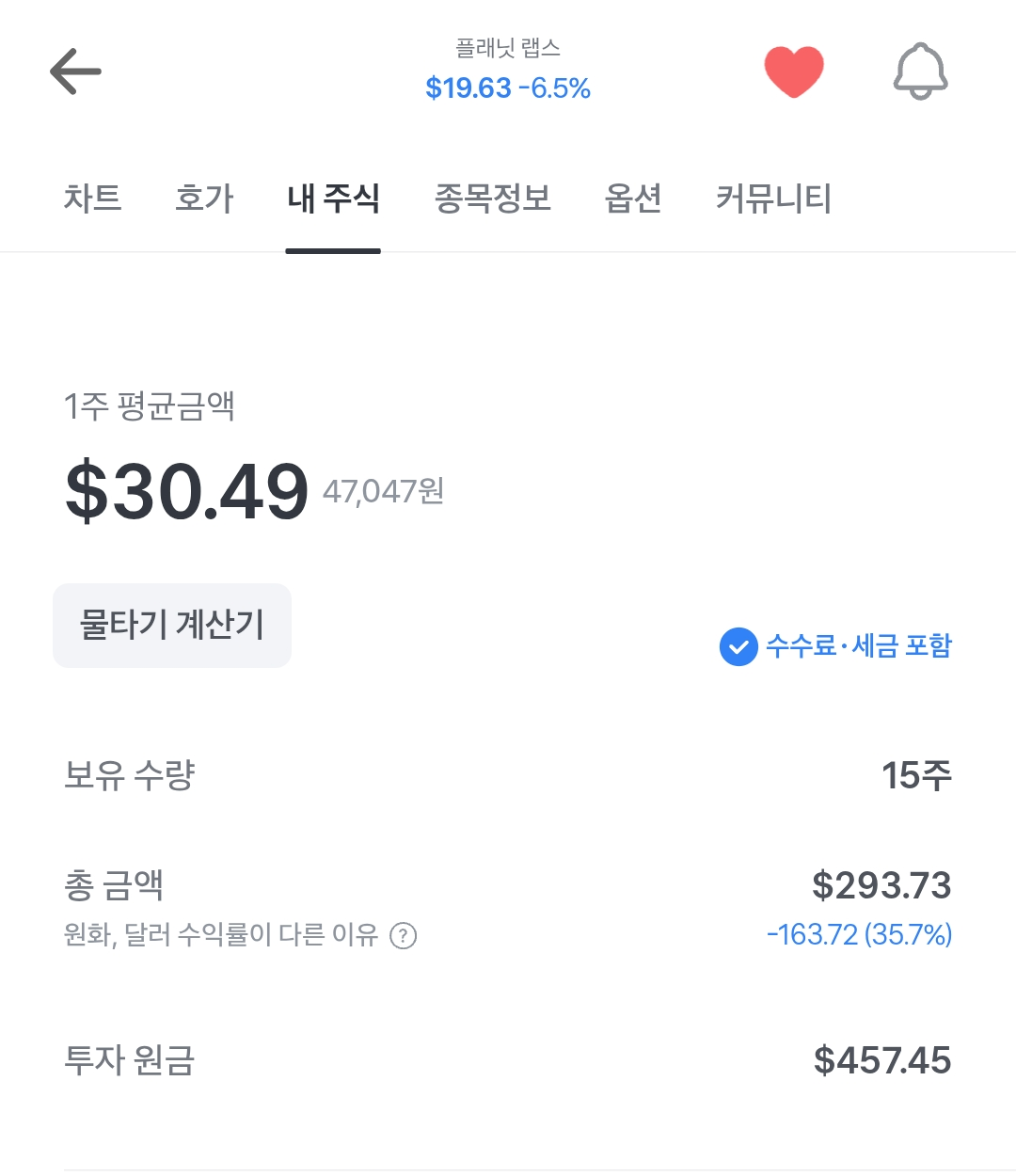Tap the $19.63 -6.5% price header
1016x1176 pixels.
click(x=508, y=88)
